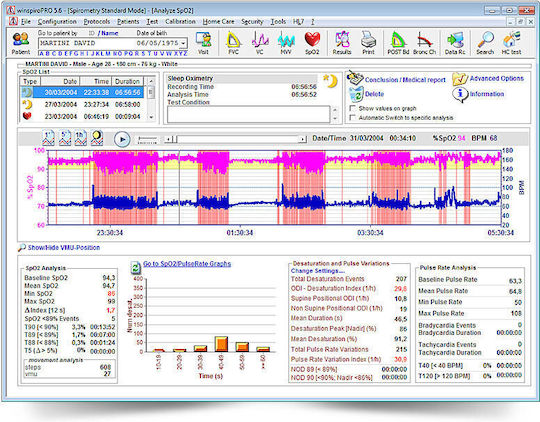The width and height of the screenshot is (540, 422).
Task: Enable Show values on graph checkbox
Action: pos(352,108)
